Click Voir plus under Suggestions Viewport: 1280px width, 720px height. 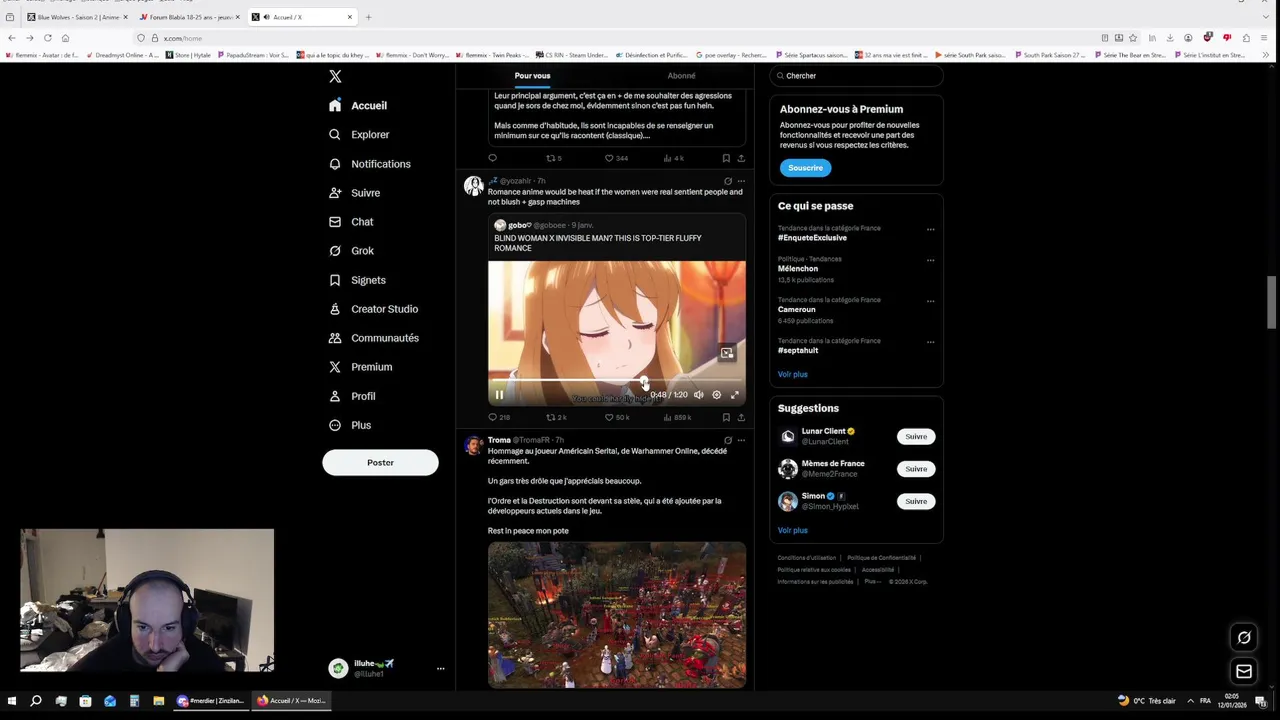[x=792, y=530]
